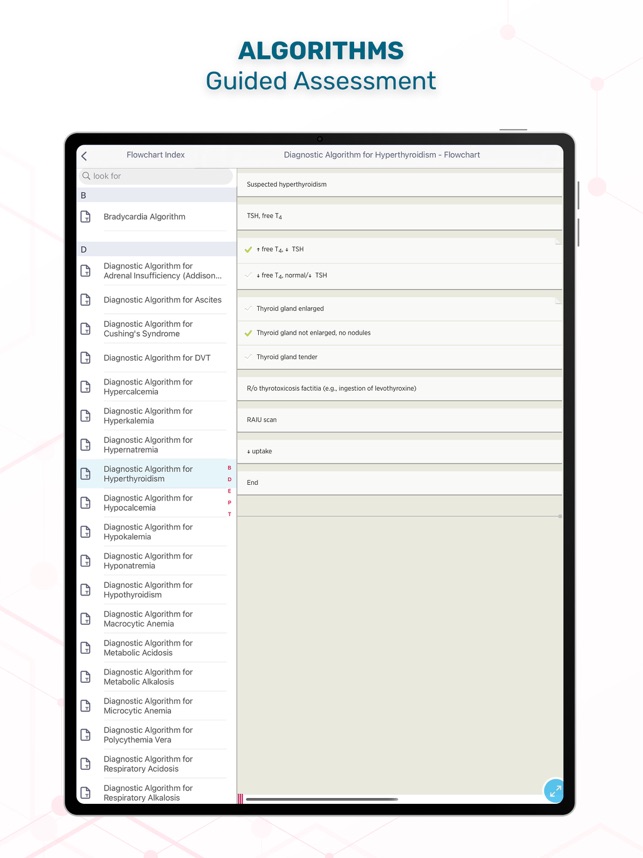Click document icon beside Hypothyroidism algorithm
The height and width of the screenshot is (858, 643).
click(85, 590)
